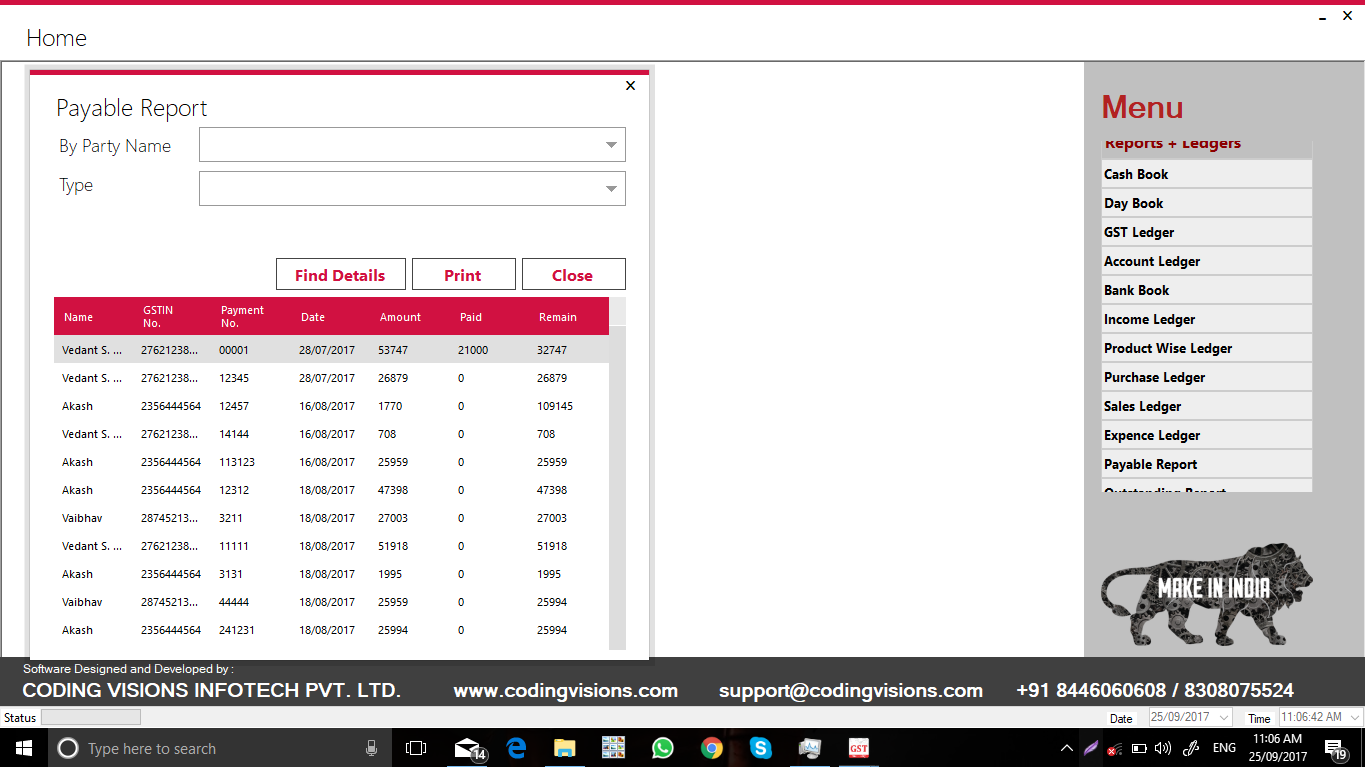Show hidden system tray icons
1365x767 pixels.
1066,748
